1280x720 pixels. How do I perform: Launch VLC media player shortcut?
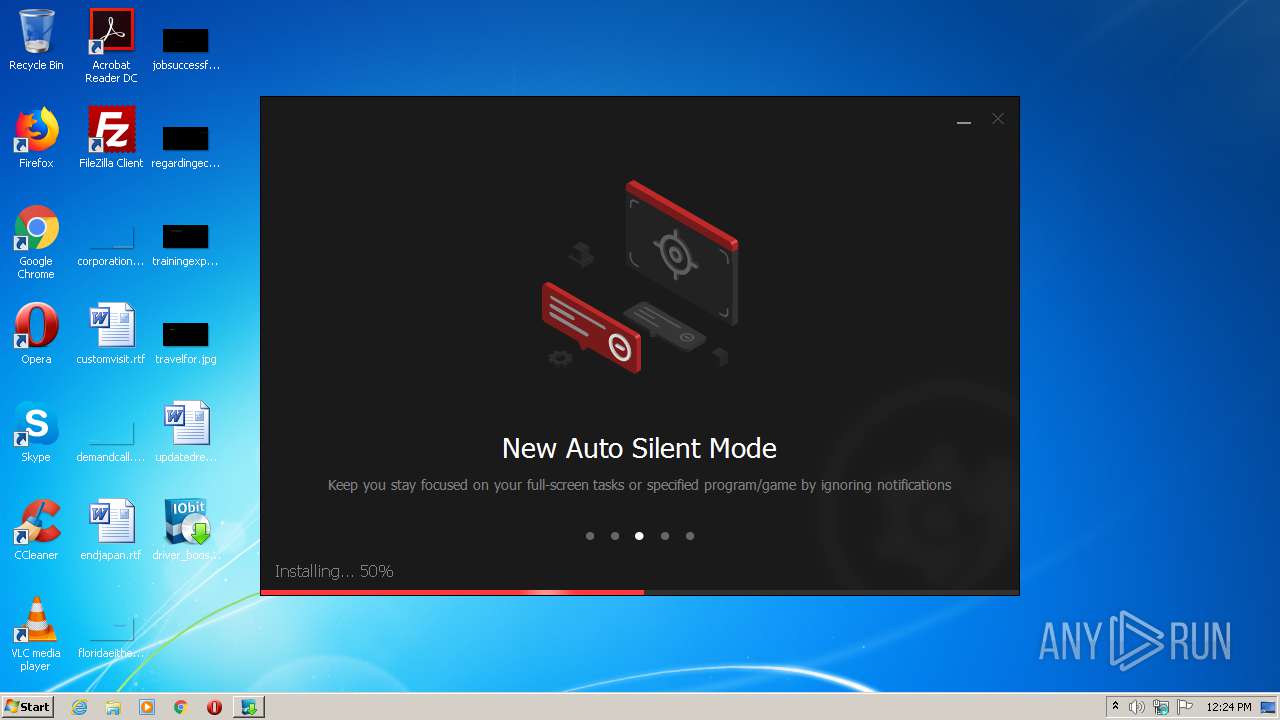(x=36, y=634)
